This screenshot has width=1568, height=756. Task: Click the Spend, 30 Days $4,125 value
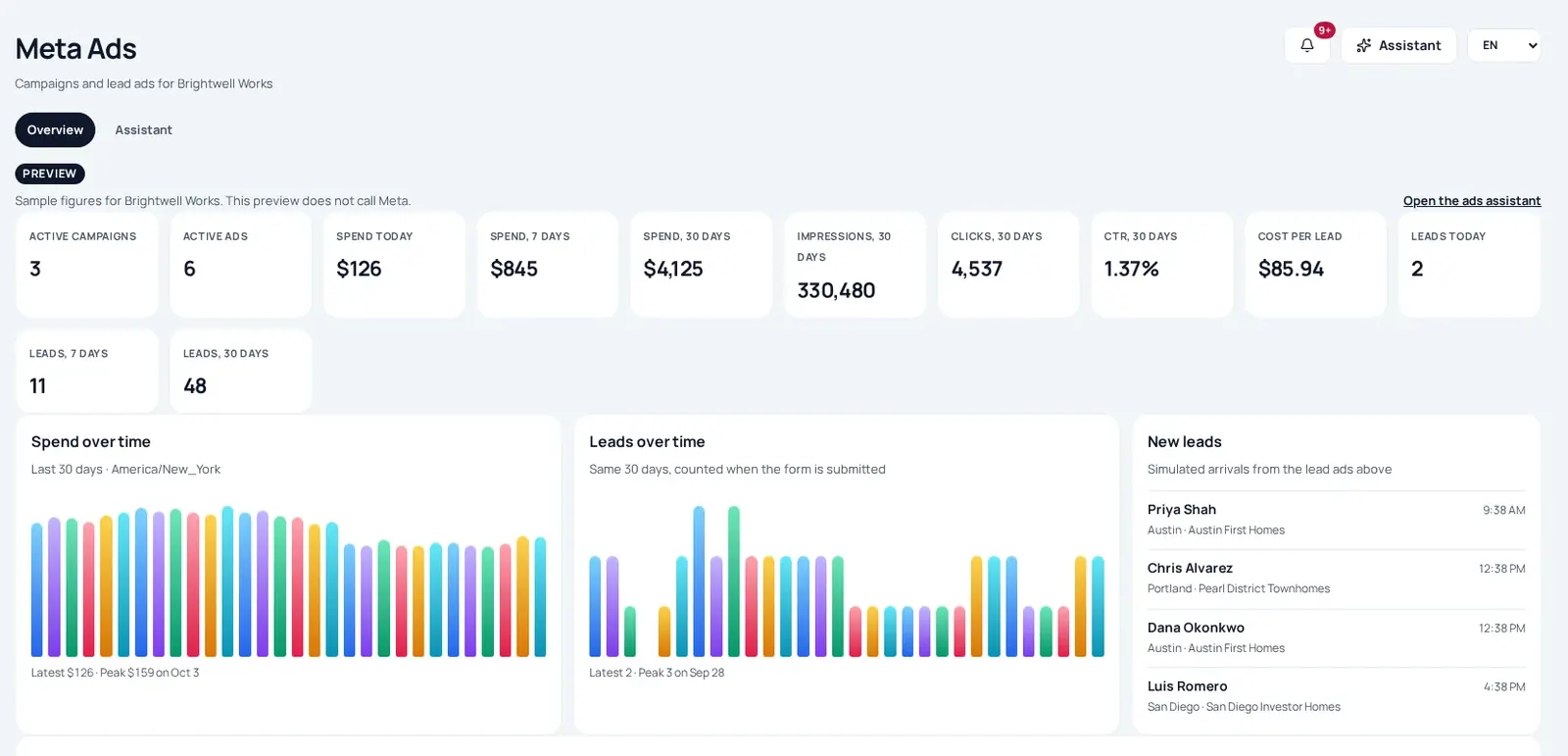click(673, 269)
